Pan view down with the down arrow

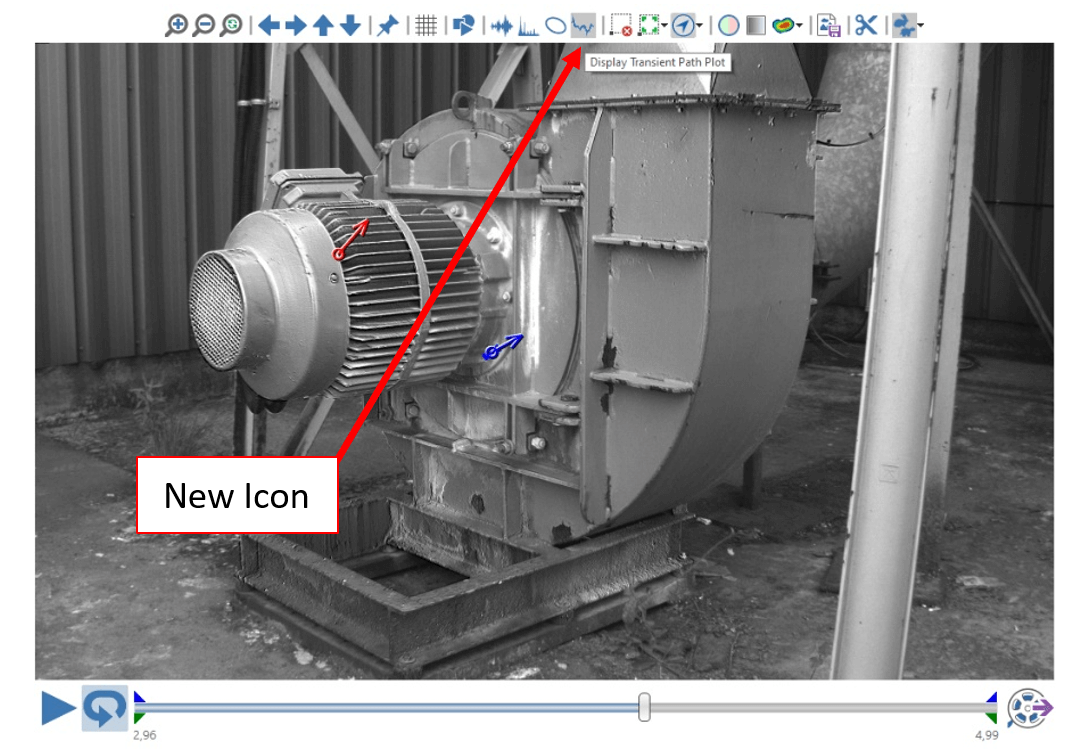350,26
